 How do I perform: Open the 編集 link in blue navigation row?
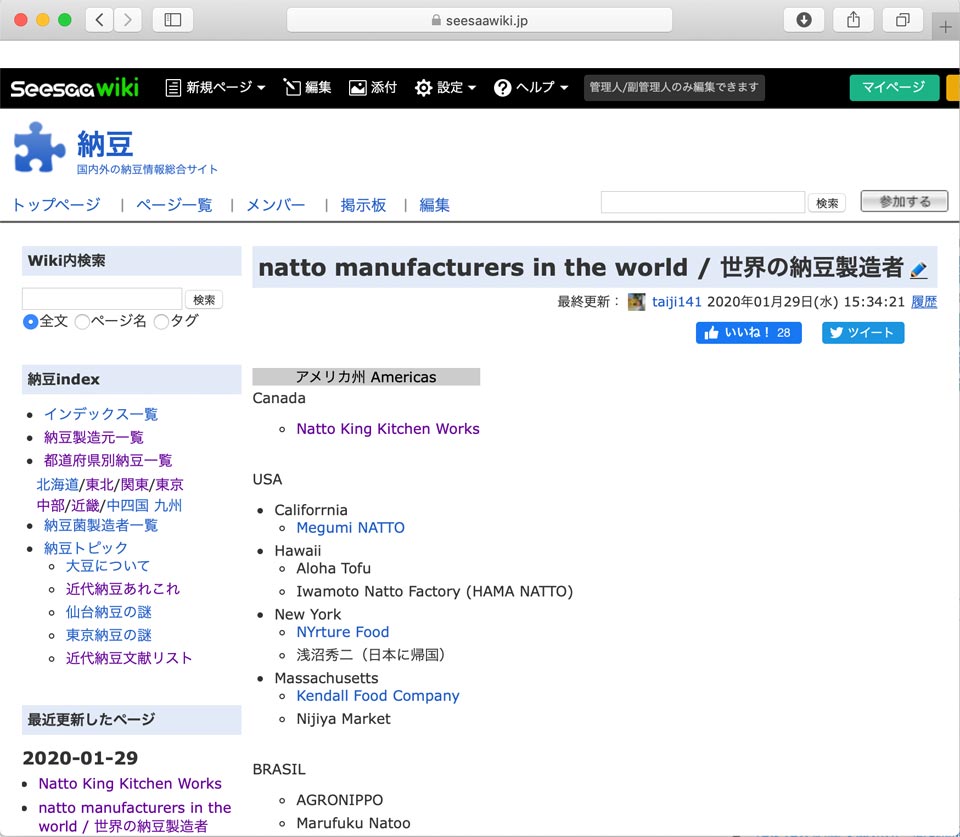point(434,205)
